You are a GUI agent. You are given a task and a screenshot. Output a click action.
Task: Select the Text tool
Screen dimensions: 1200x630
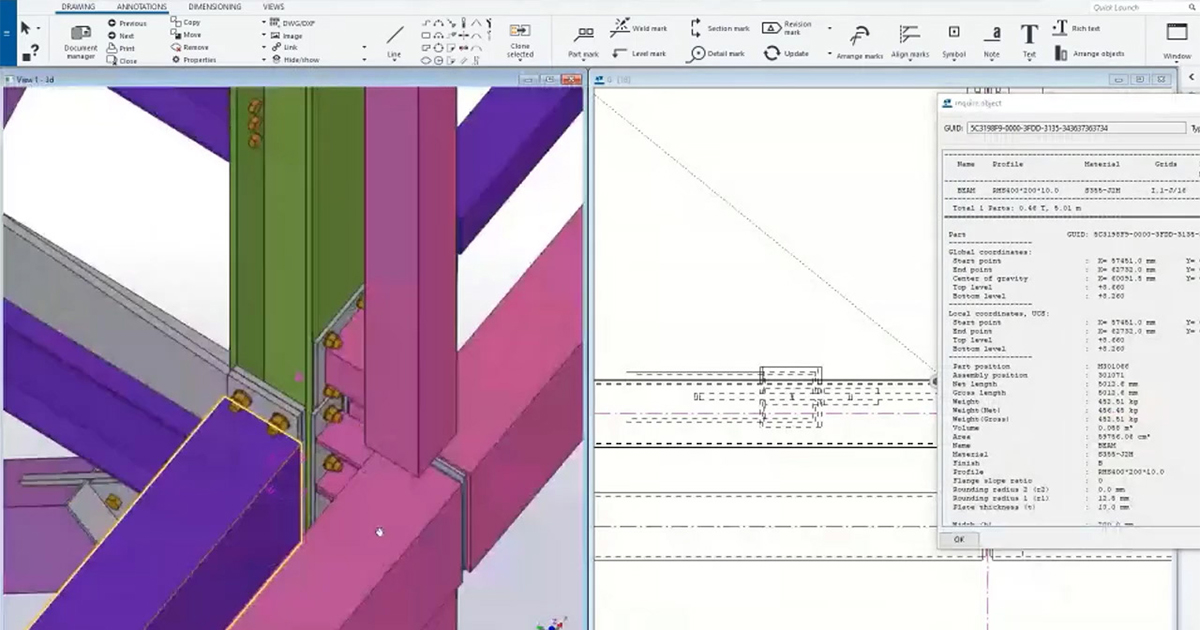point(1029,40)
